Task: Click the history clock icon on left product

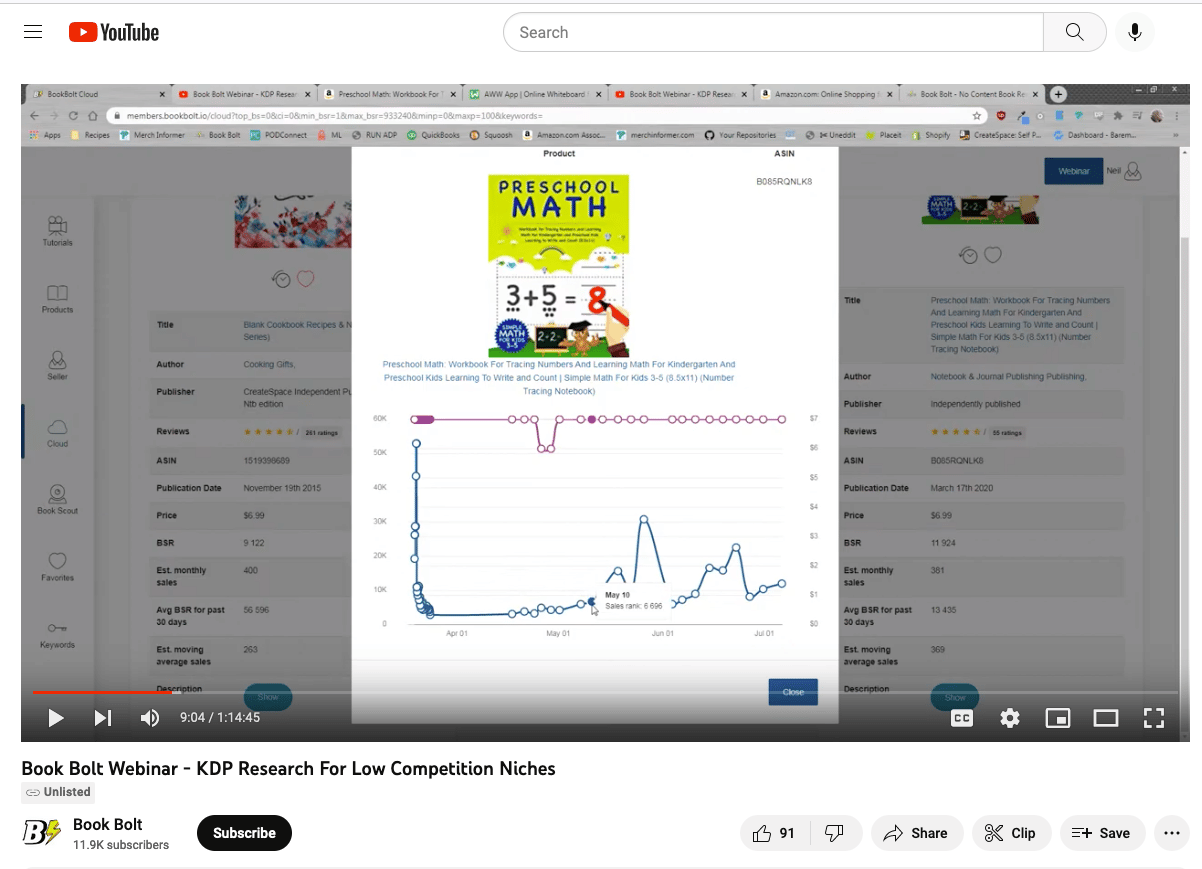Action: pyautogui.click(x=281, y=279)
